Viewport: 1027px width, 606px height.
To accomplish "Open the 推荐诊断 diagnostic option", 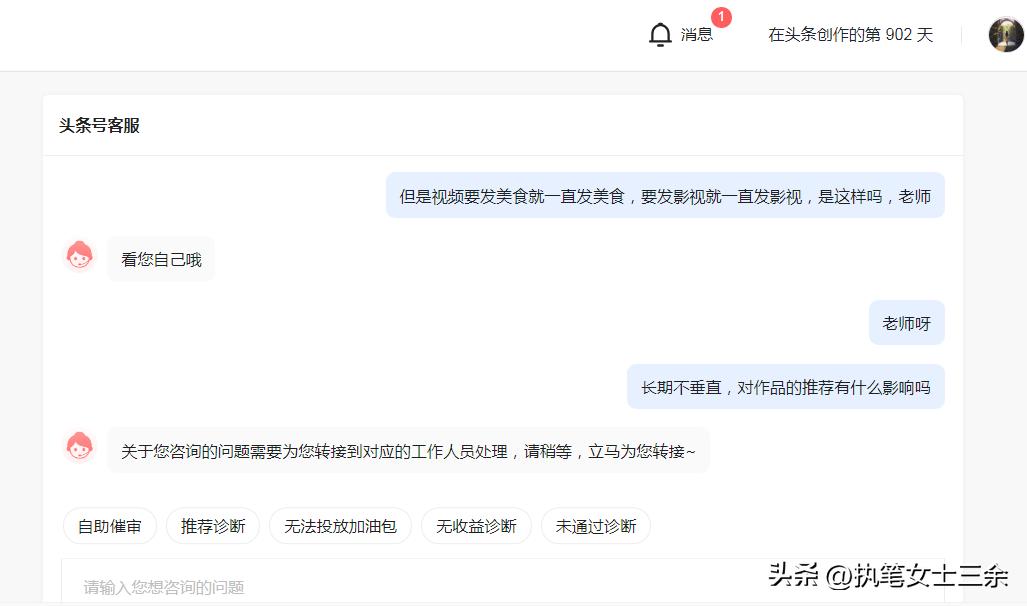I will (x=212, y=525).
